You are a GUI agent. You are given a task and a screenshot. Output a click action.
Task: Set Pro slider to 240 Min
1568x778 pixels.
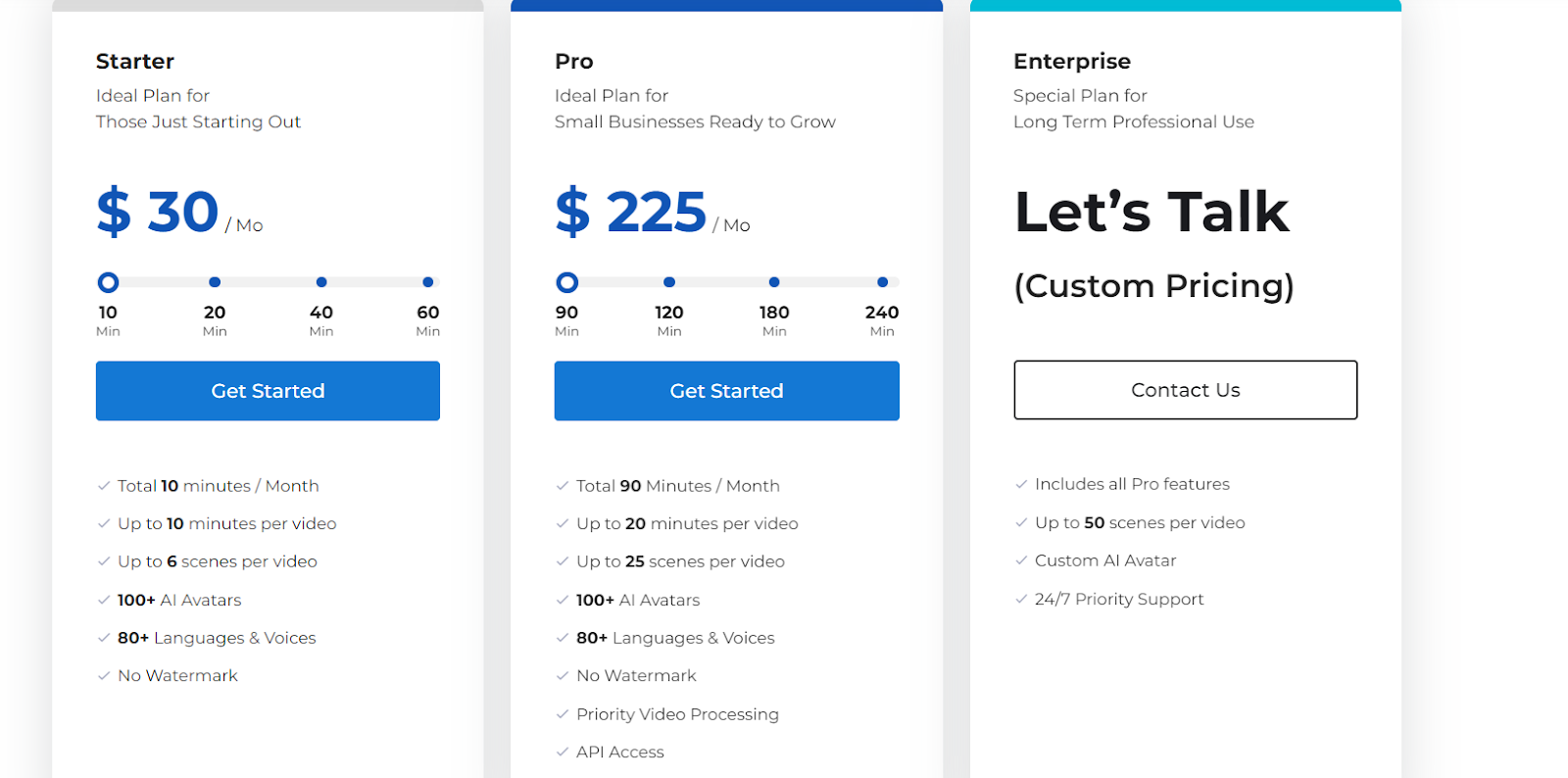882,282
